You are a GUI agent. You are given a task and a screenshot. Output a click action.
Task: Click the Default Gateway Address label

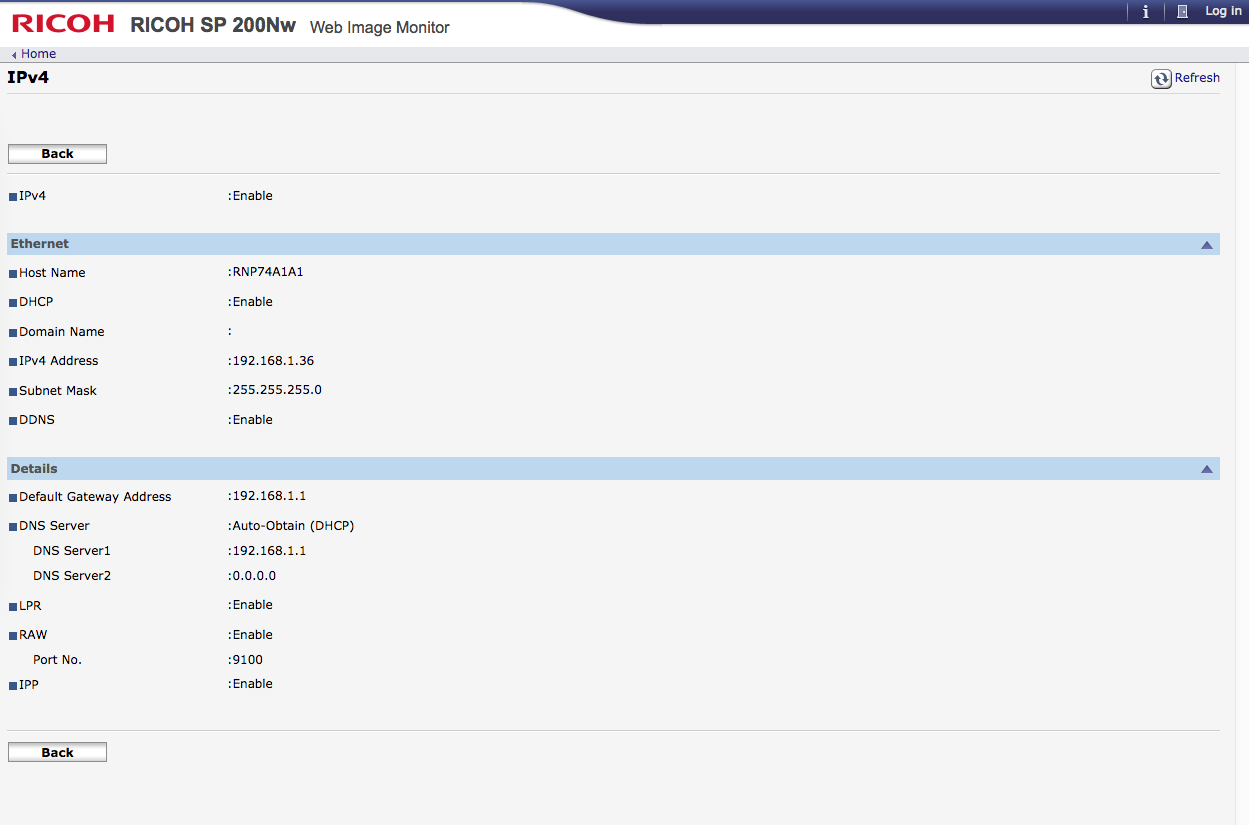(95, 497)
